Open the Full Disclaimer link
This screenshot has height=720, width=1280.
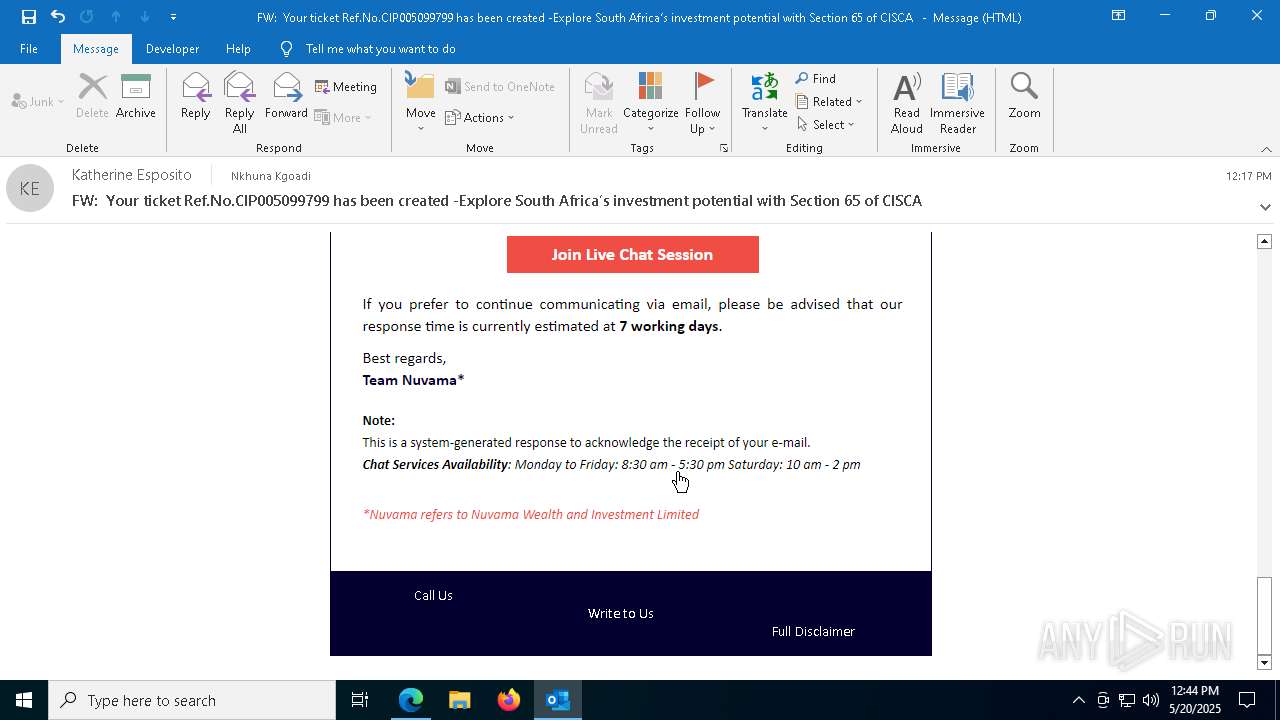pyautogui.click(x=813, y=631)
